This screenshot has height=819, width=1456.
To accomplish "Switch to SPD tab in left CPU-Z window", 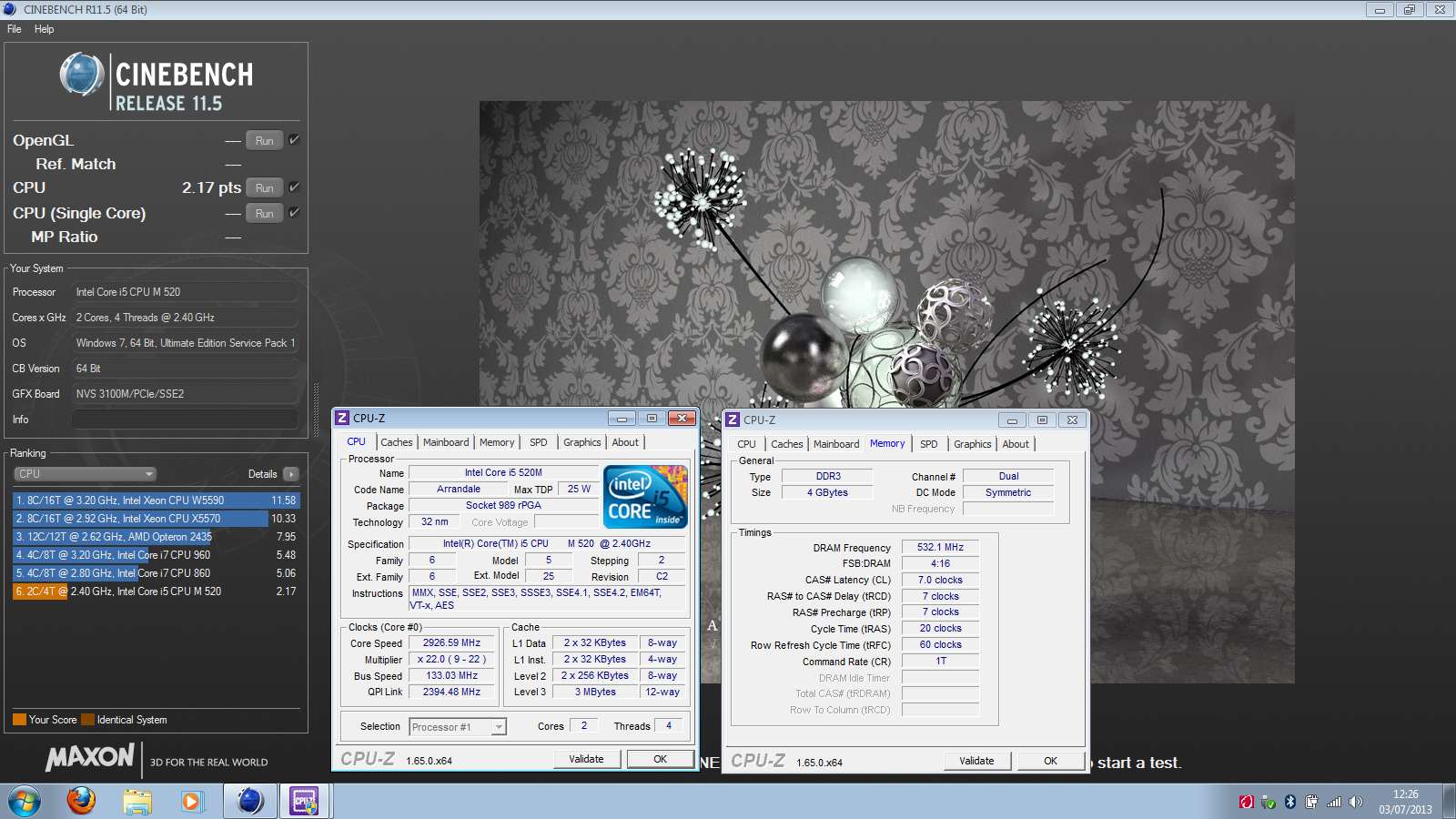I will coord(539,442).
